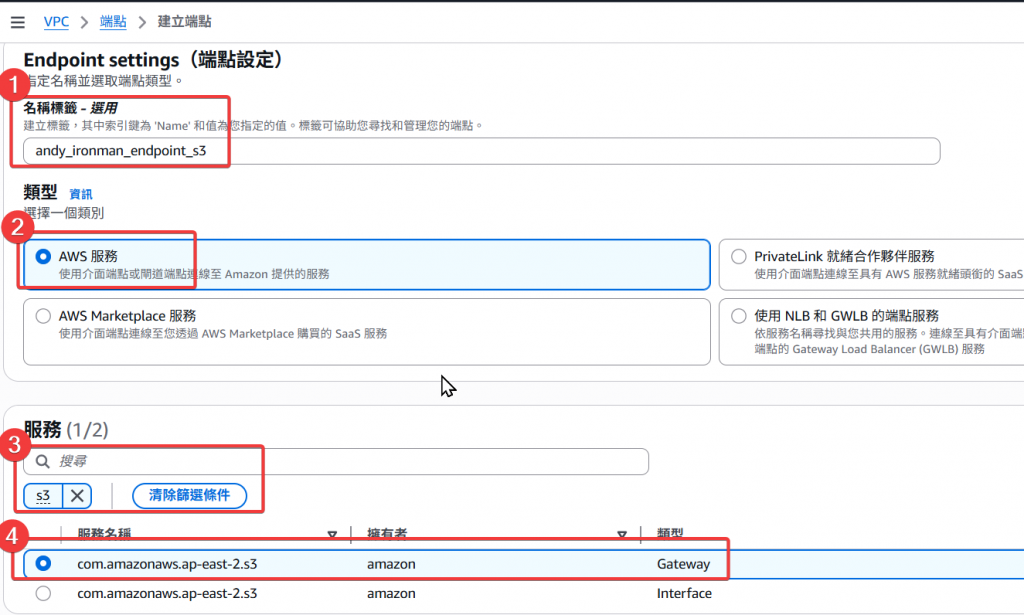
Task: Click the Endpoint settings heading
Action: [x=154, y=60]
